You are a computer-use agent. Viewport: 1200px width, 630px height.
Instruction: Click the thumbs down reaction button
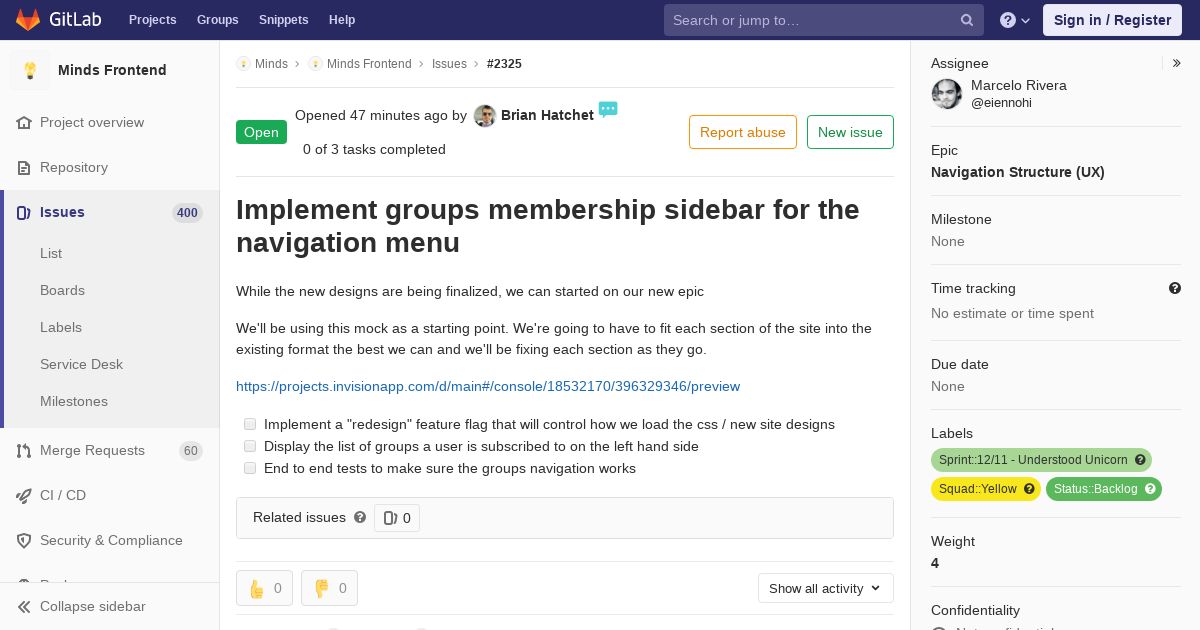pyautogui.click(x=329, y=588)
